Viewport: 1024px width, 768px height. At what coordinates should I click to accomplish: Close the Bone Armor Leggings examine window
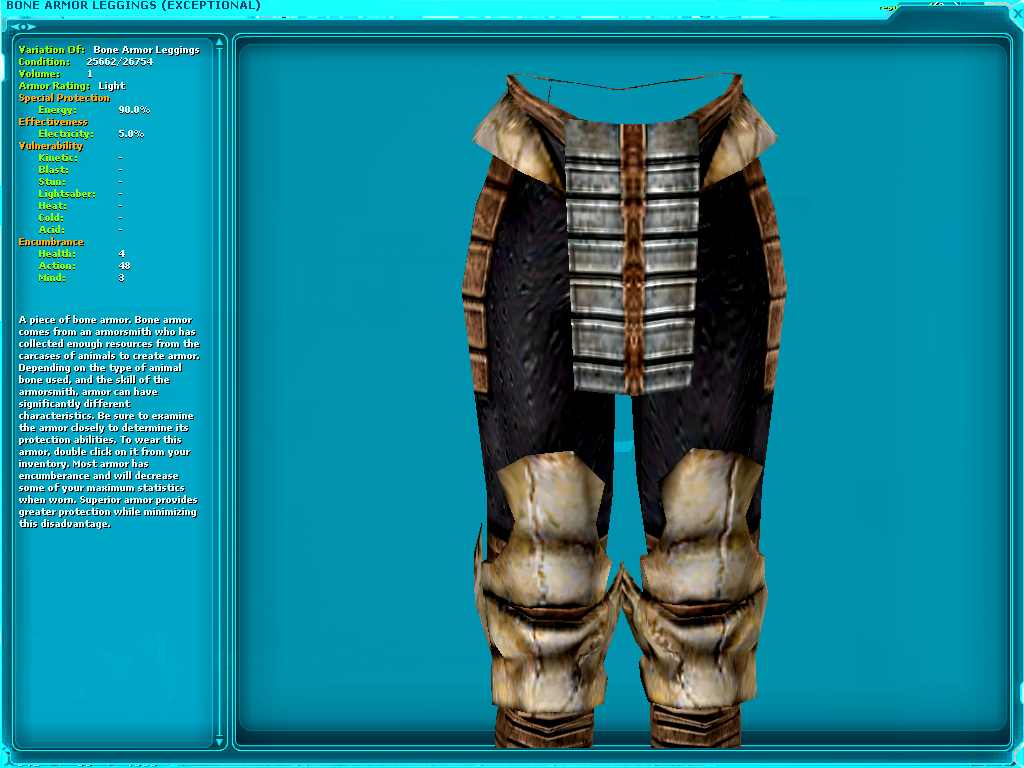[x=1017, y=13]
